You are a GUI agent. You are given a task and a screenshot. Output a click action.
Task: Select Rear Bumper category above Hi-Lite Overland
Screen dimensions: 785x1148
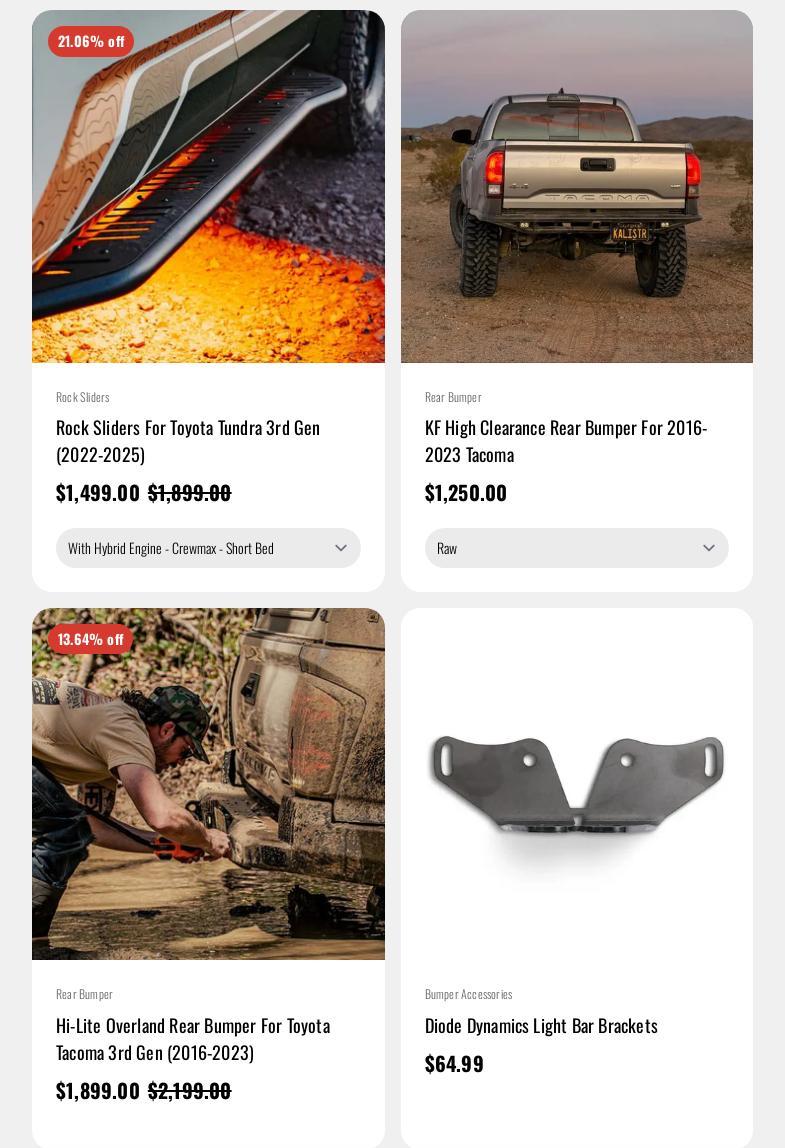(84, 994)
